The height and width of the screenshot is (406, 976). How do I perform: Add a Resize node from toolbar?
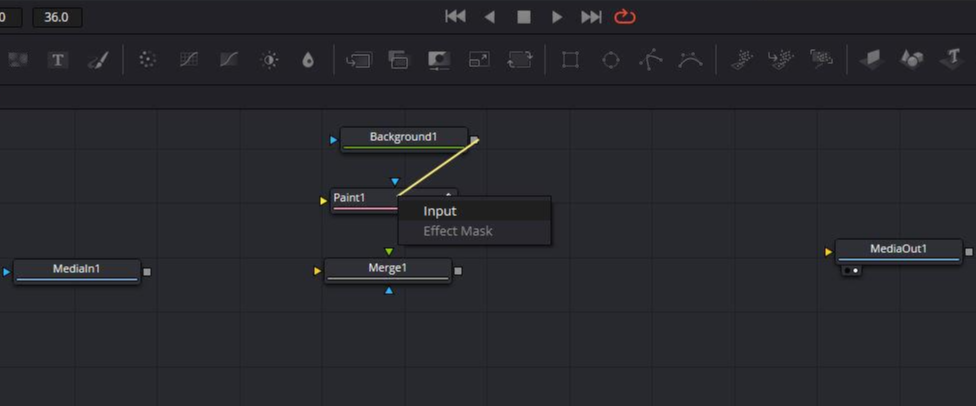pos(479,60)
